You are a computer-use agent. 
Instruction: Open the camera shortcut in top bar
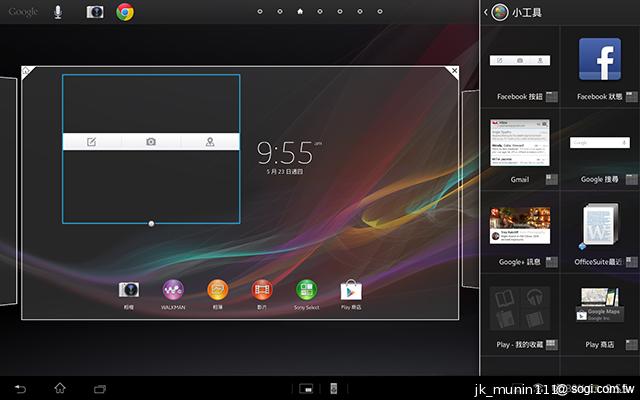pyautogui.click(x=95, y=12)
